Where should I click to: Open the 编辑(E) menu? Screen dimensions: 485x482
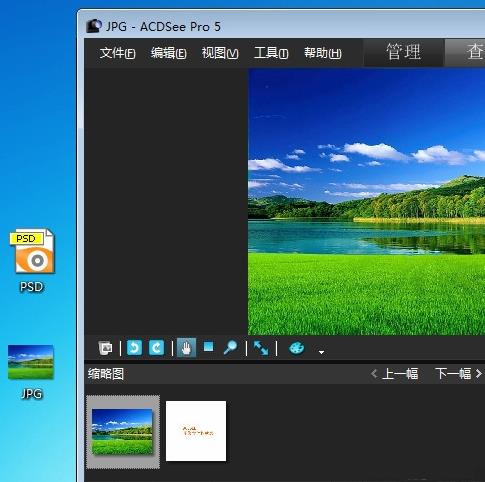click(x=168, y=53)
